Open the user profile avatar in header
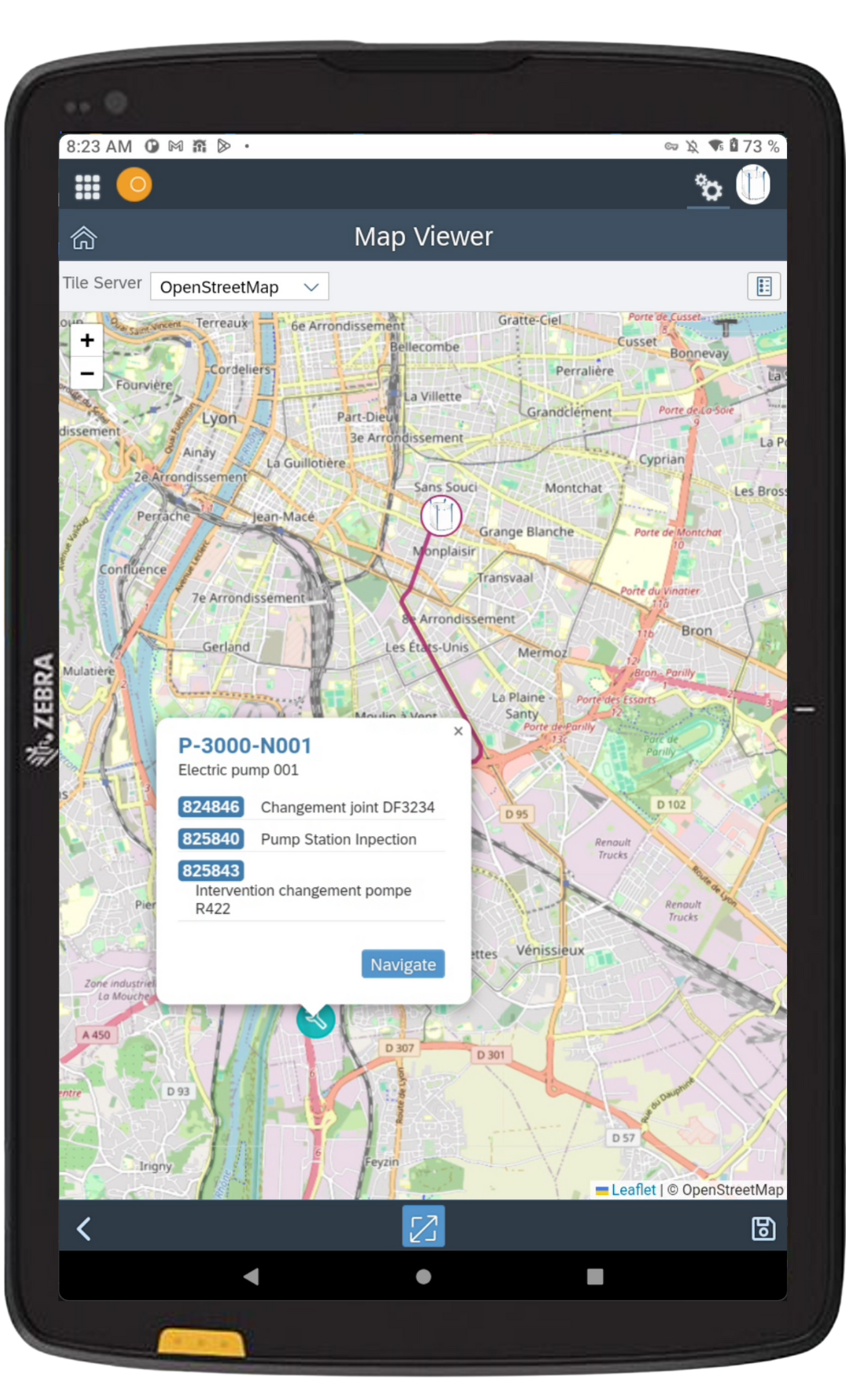This screenshot has height=1400, width=849. tap(753, 185)
